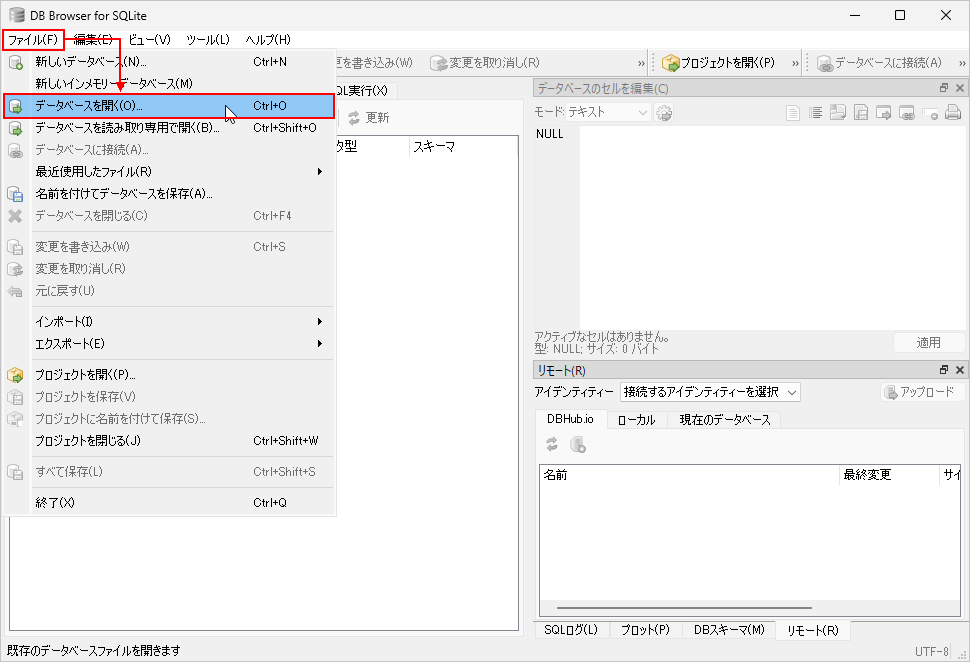Click the new database icon in File menu
This screenshot has width=970, height=662.
pos(15,62)
